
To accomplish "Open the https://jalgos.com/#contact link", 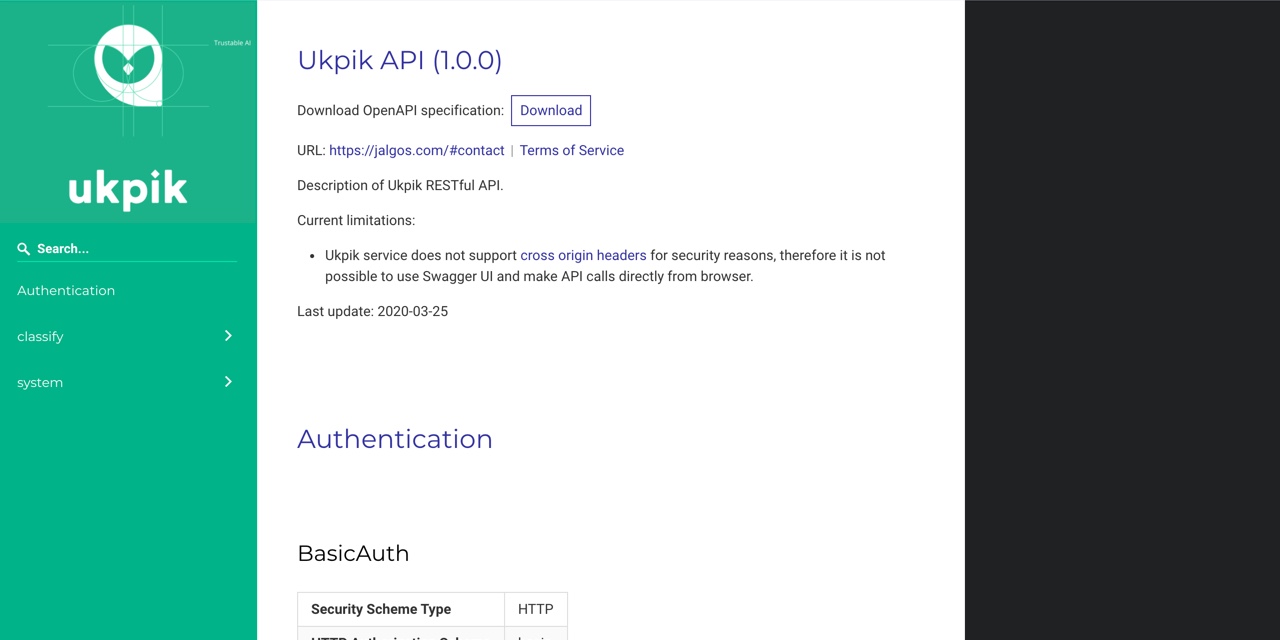I will click(417, 151).
